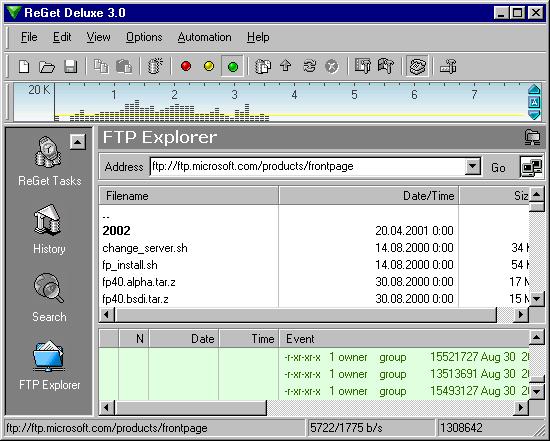The image size is (550, 441).
Task: Click the new download sparkle icon
Action: pyautogui.click(x=155, y=66)
